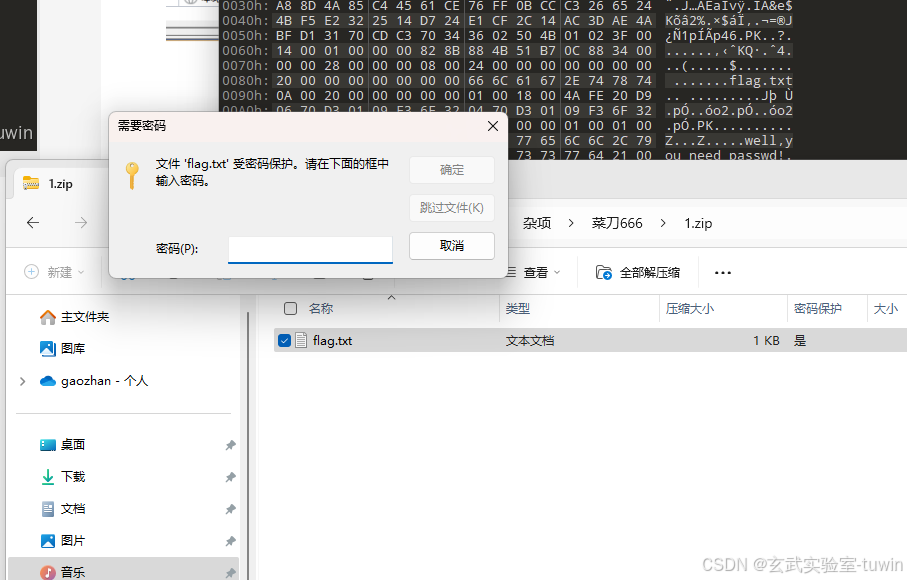The height and width of the screenshot is (580, 907).
Task: Select the flag.txt file name
Action: click(332, 341)
